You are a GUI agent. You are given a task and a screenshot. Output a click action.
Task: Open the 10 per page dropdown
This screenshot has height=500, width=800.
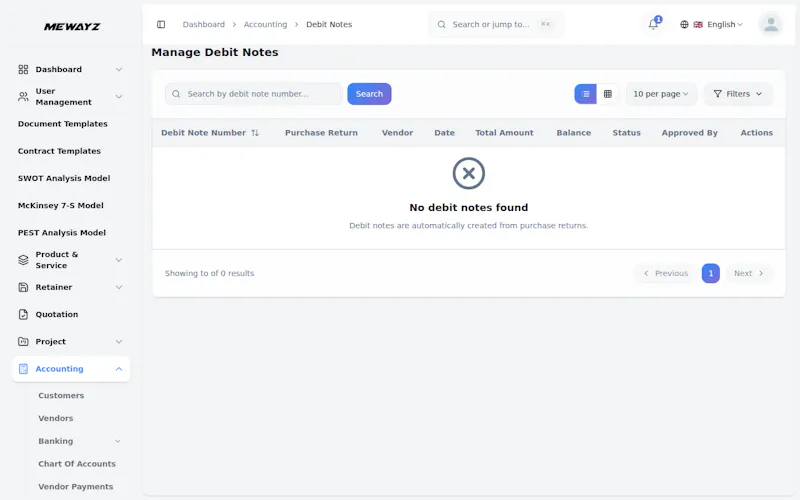point(661,94)
